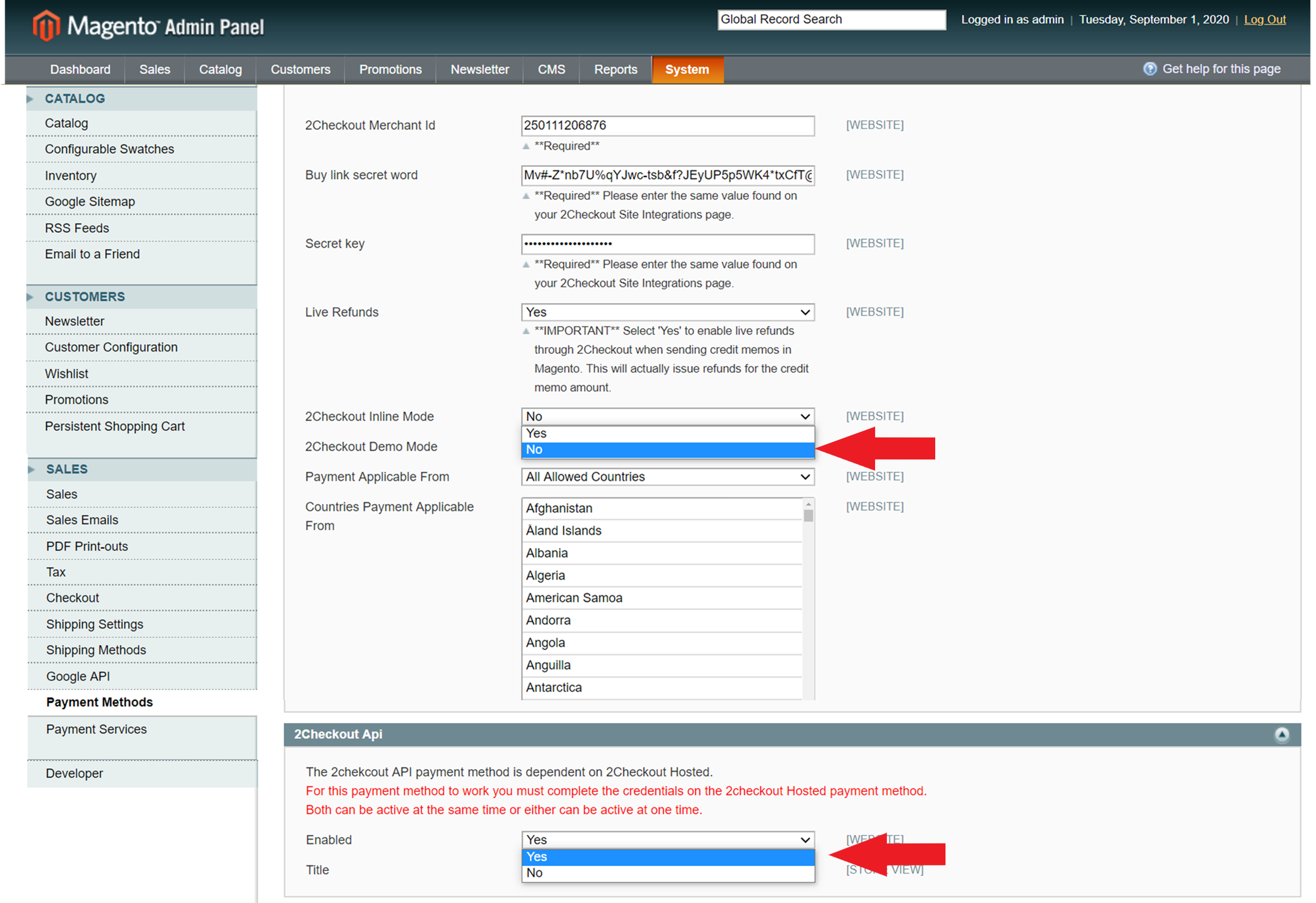Viewport: 1316px width, 903px height.
Task: Open PDF Print-outs in the sidebar
Action: pyautogui.click(x=142, y=547)
